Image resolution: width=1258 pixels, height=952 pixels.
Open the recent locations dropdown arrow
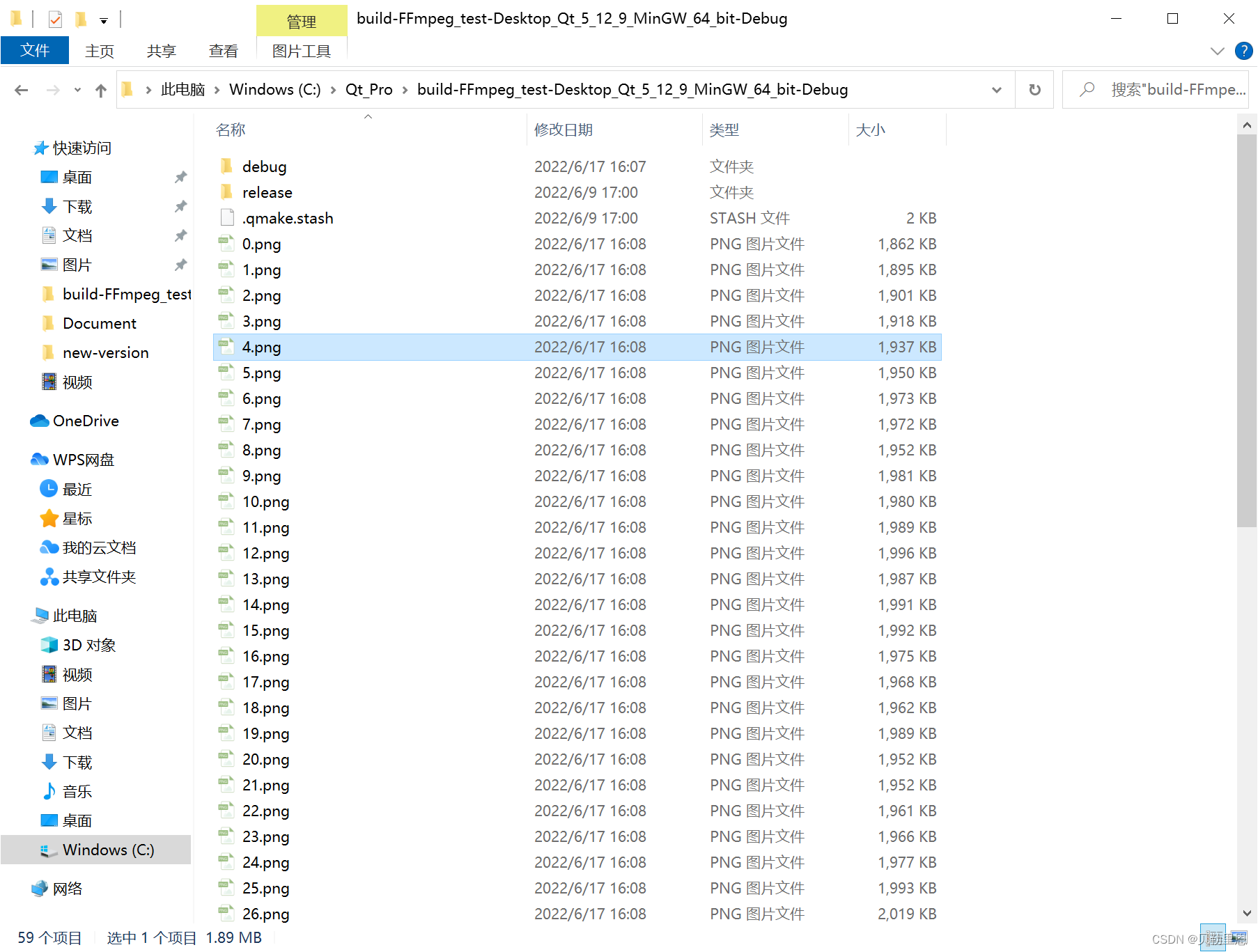77,90
